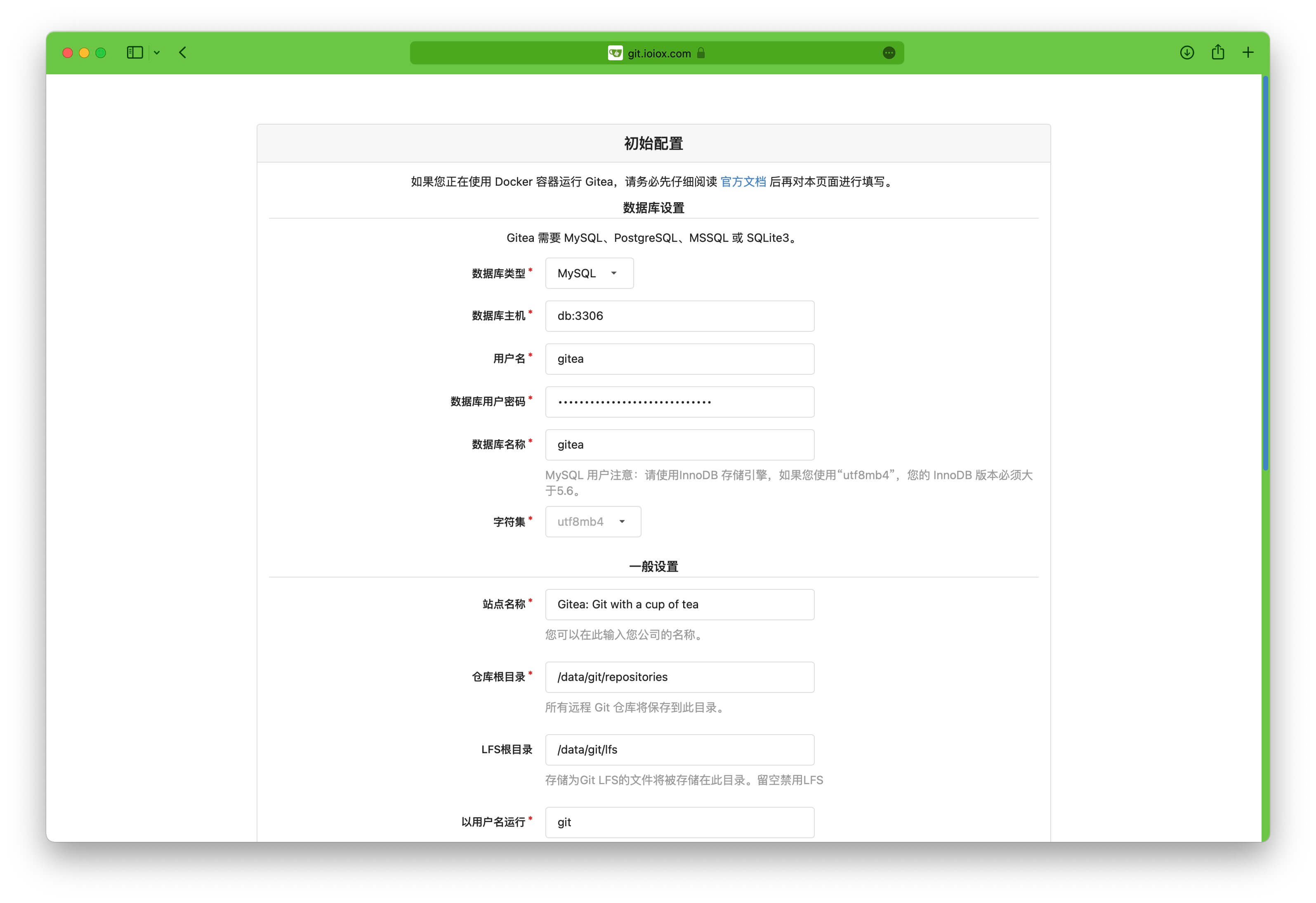Click the LFS根目录 input field

pos(679,749)
